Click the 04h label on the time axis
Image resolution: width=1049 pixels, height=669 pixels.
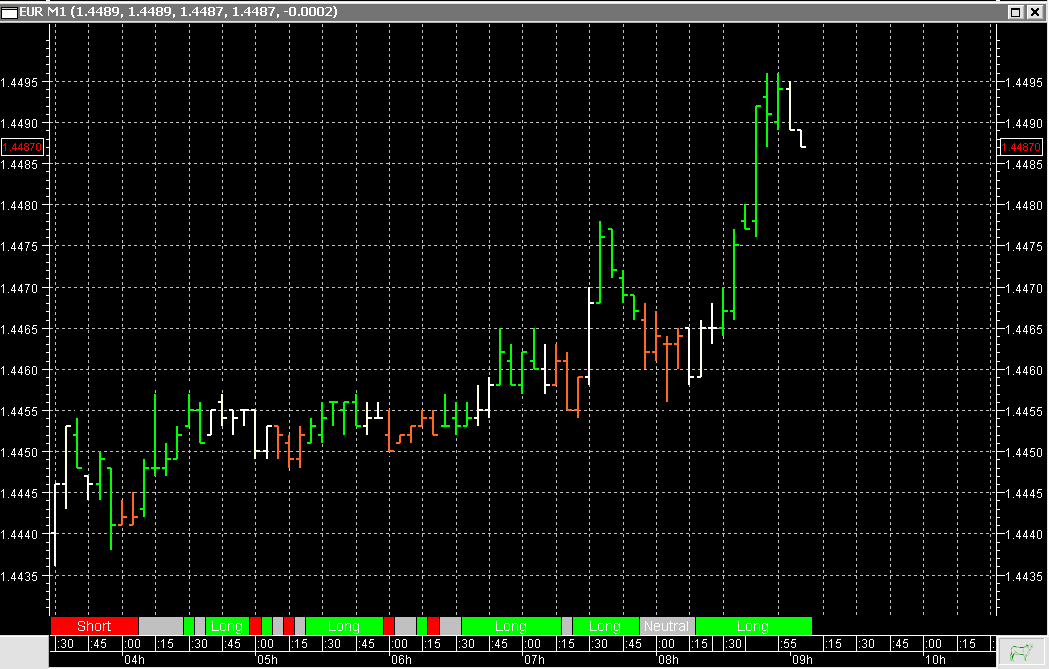pyautogui.click(x=135, y=660)
